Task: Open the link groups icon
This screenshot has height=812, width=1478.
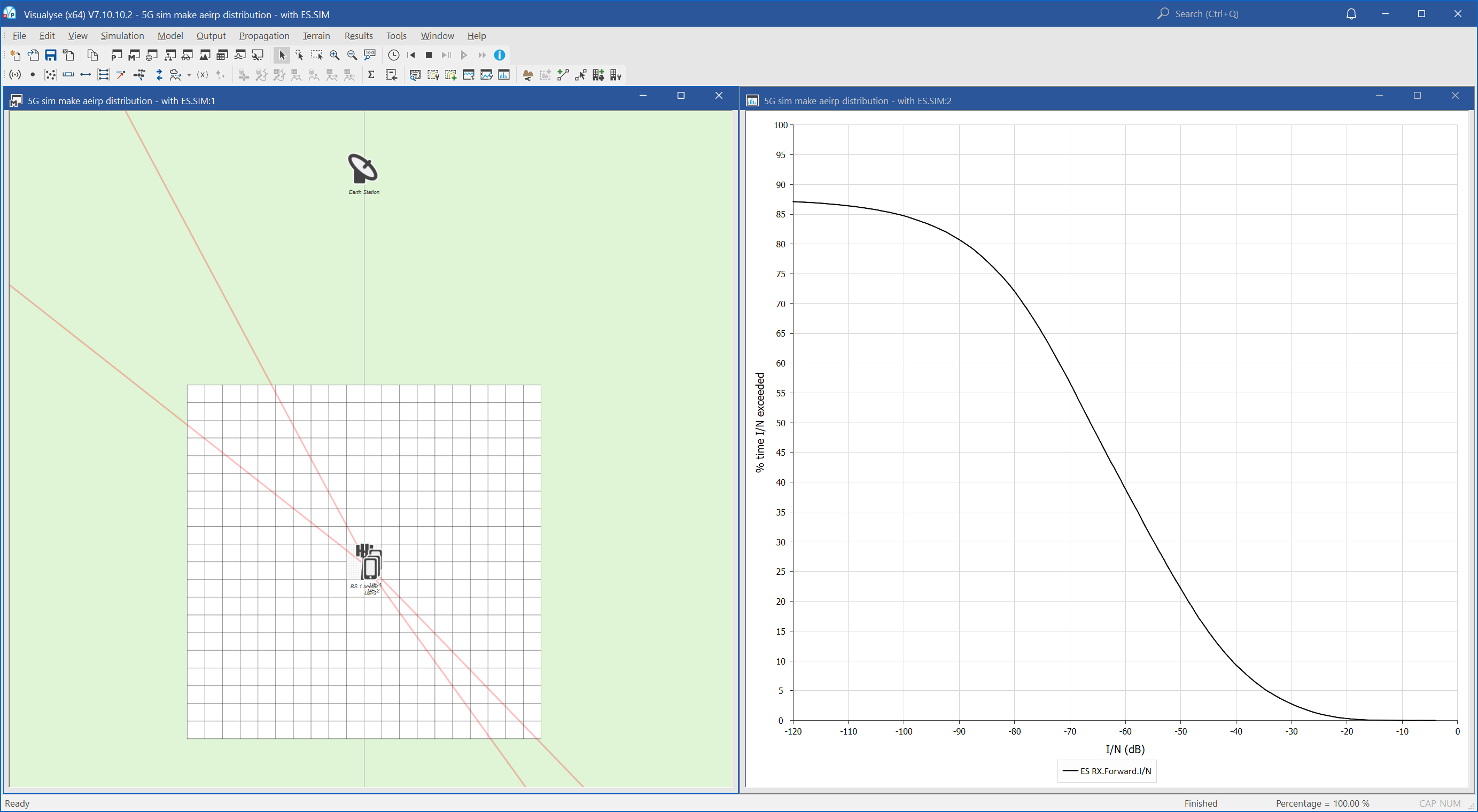Action: [103, 75]
